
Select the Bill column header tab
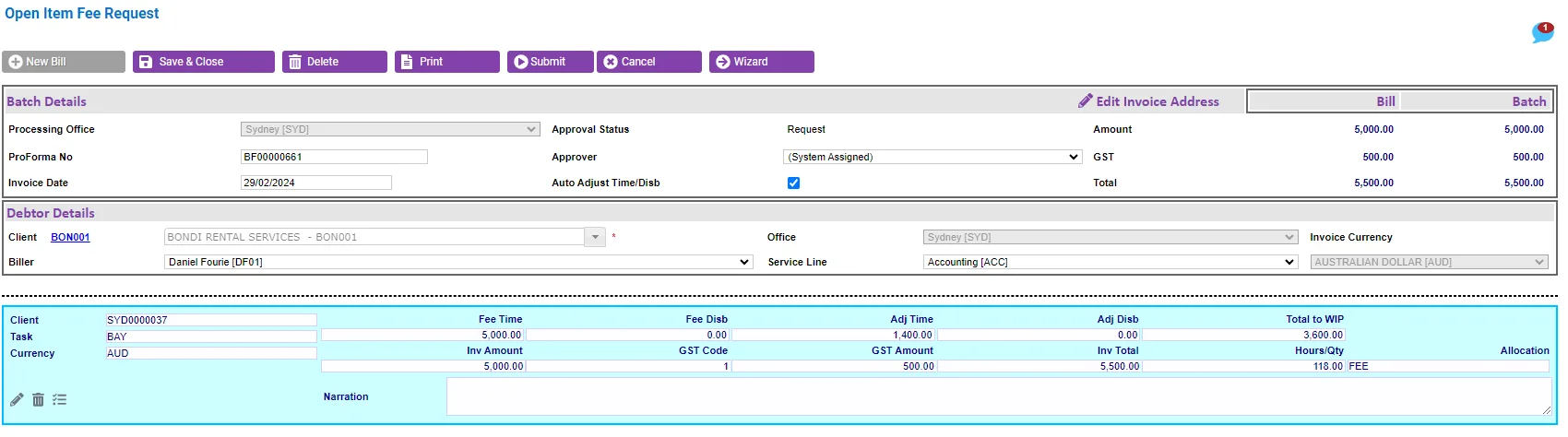1324,101
